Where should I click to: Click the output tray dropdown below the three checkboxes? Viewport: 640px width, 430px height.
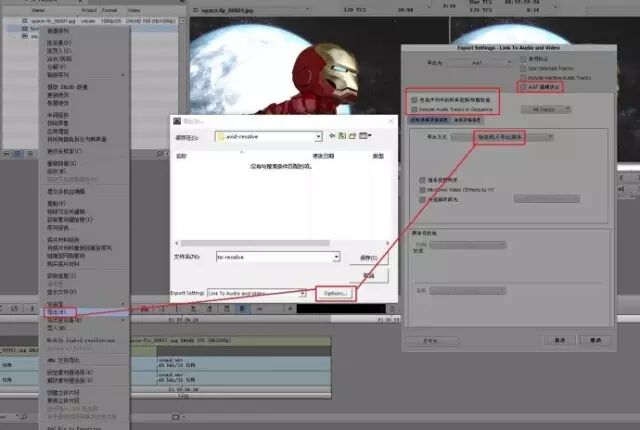coord(547,199)
